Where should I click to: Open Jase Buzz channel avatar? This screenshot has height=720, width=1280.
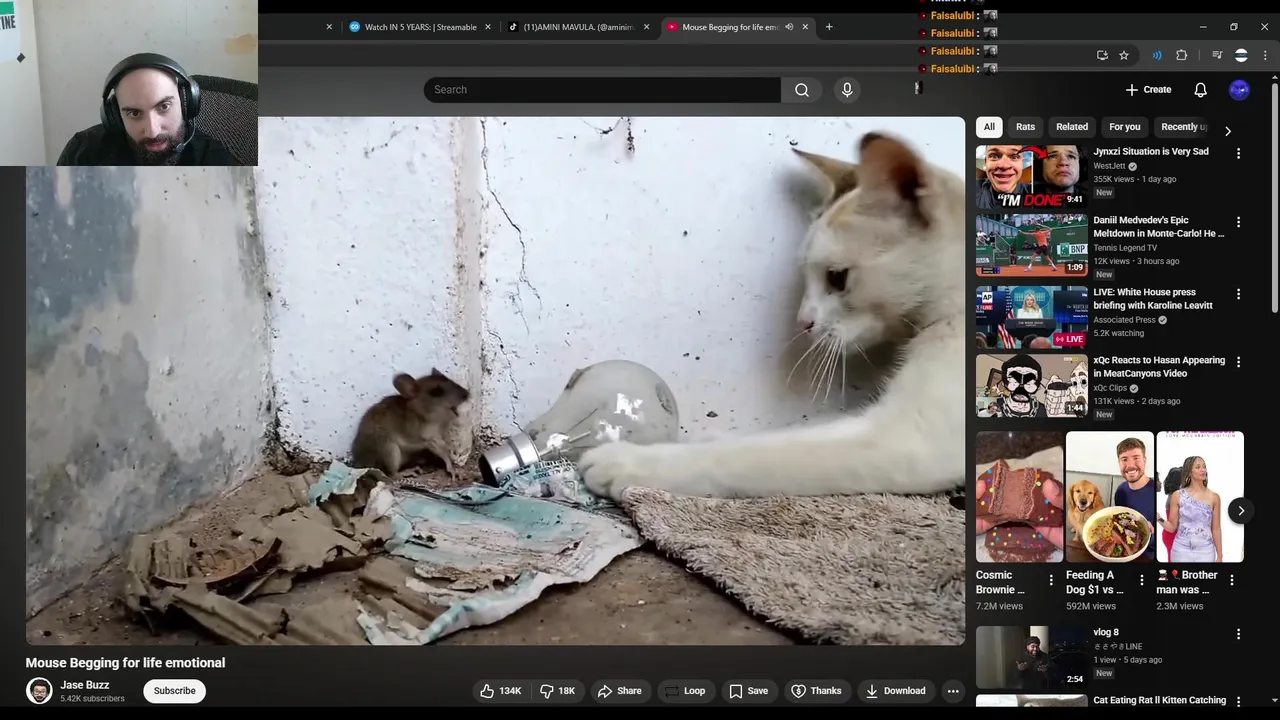coord(39,691)
